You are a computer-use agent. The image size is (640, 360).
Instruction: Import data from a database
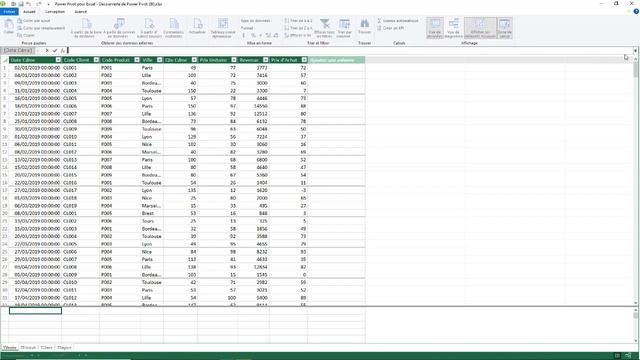pyautogui.click(x=86, y=28)
